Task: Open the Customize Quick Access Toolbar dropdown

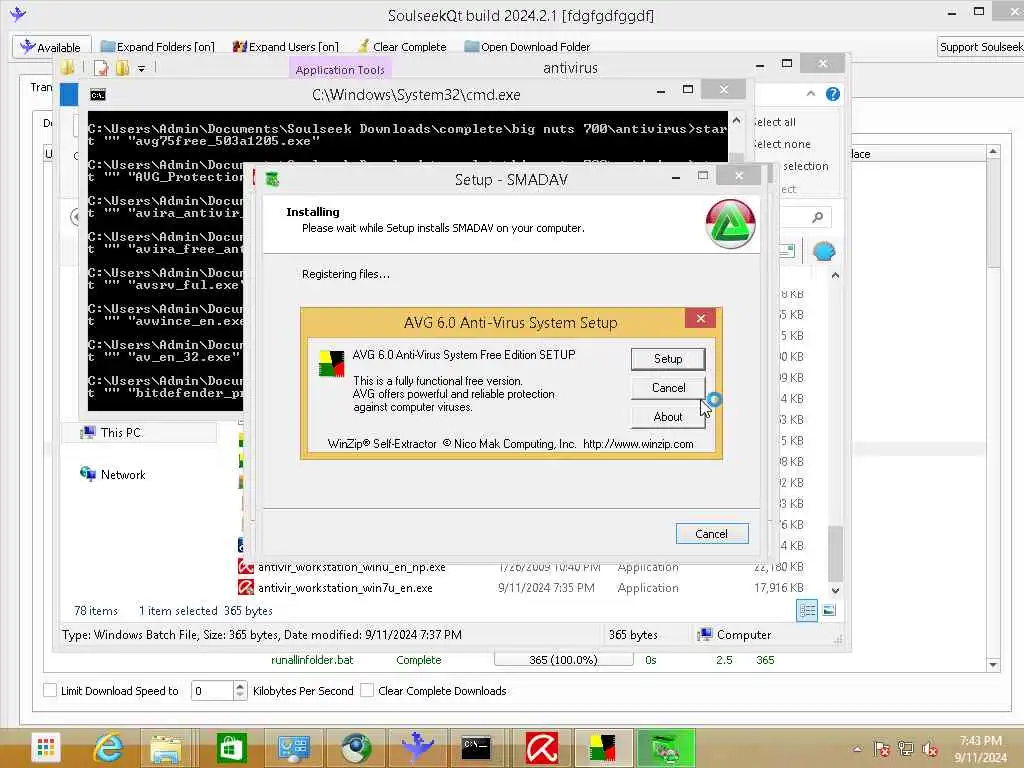Action: 141,69
